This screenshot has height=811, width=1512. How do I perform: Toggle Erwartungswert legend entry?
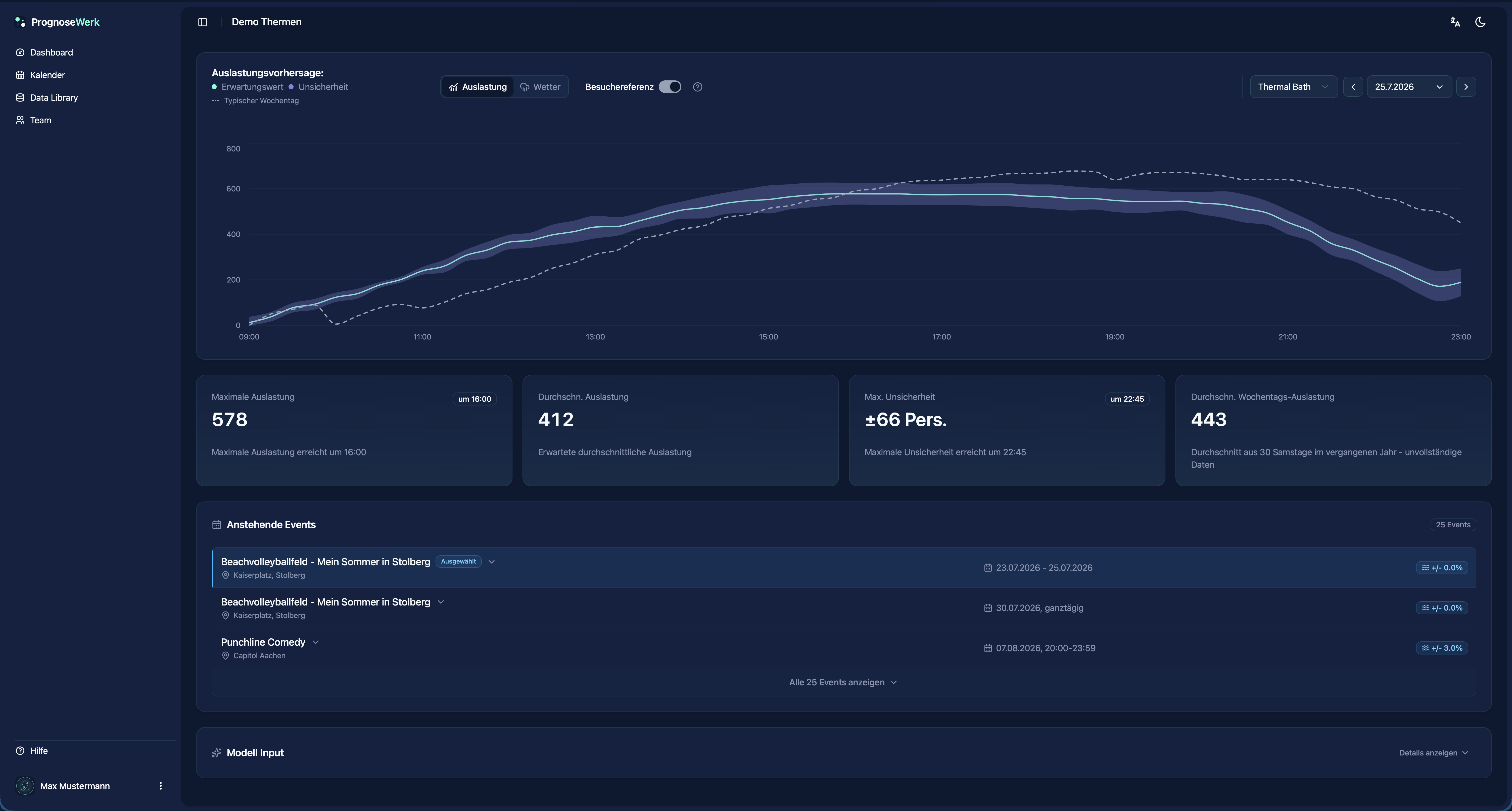point(248,87)
